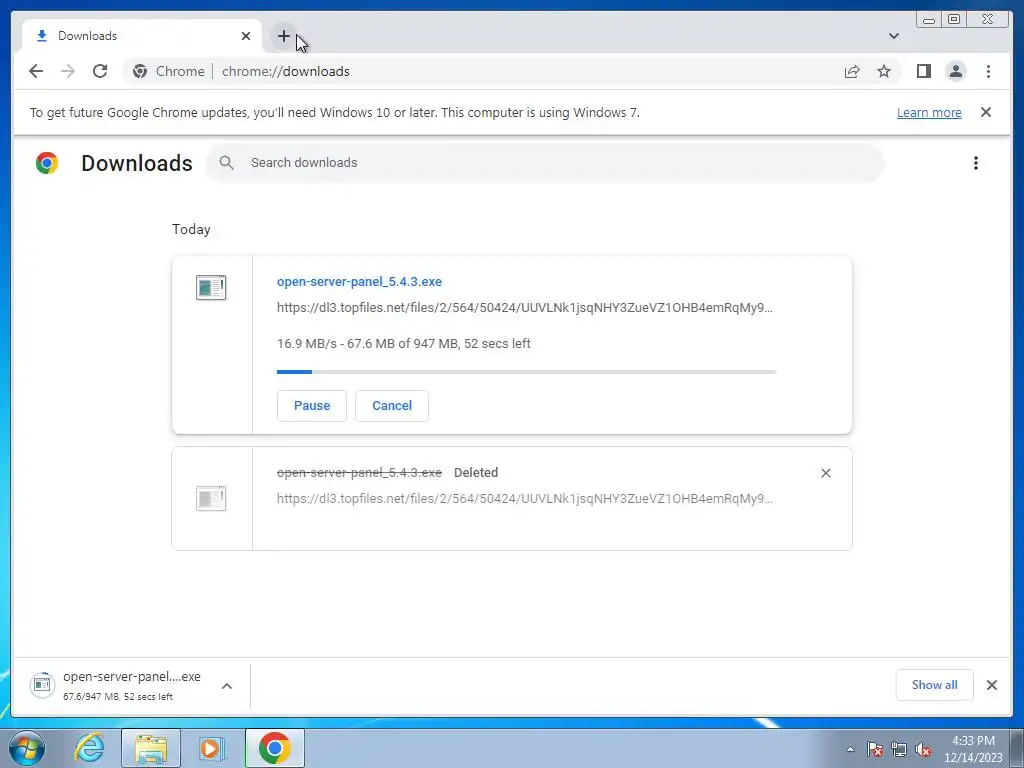Click the forward navigation arrow

(68, 71)
